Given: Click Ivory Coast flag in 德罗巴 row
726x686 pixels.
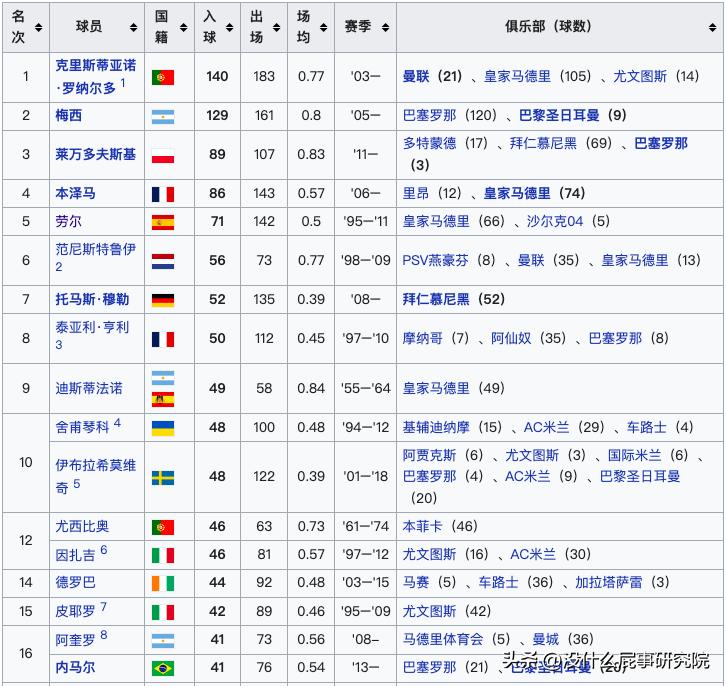Looking at the screenshot, I should (x=163, y=584).
